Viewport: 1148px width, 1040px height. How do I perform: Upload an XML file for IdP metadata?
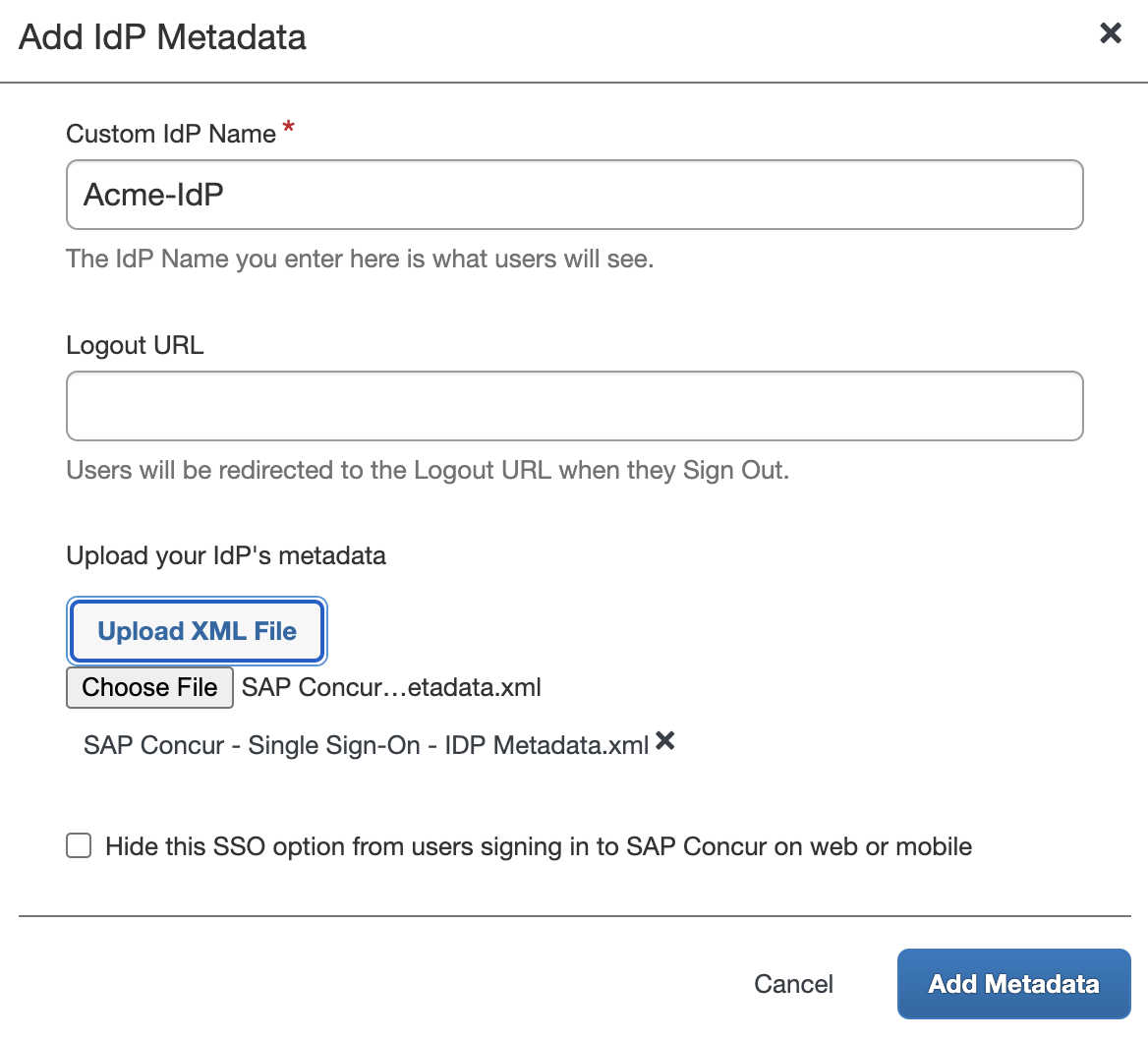click(x=196, y=630)
